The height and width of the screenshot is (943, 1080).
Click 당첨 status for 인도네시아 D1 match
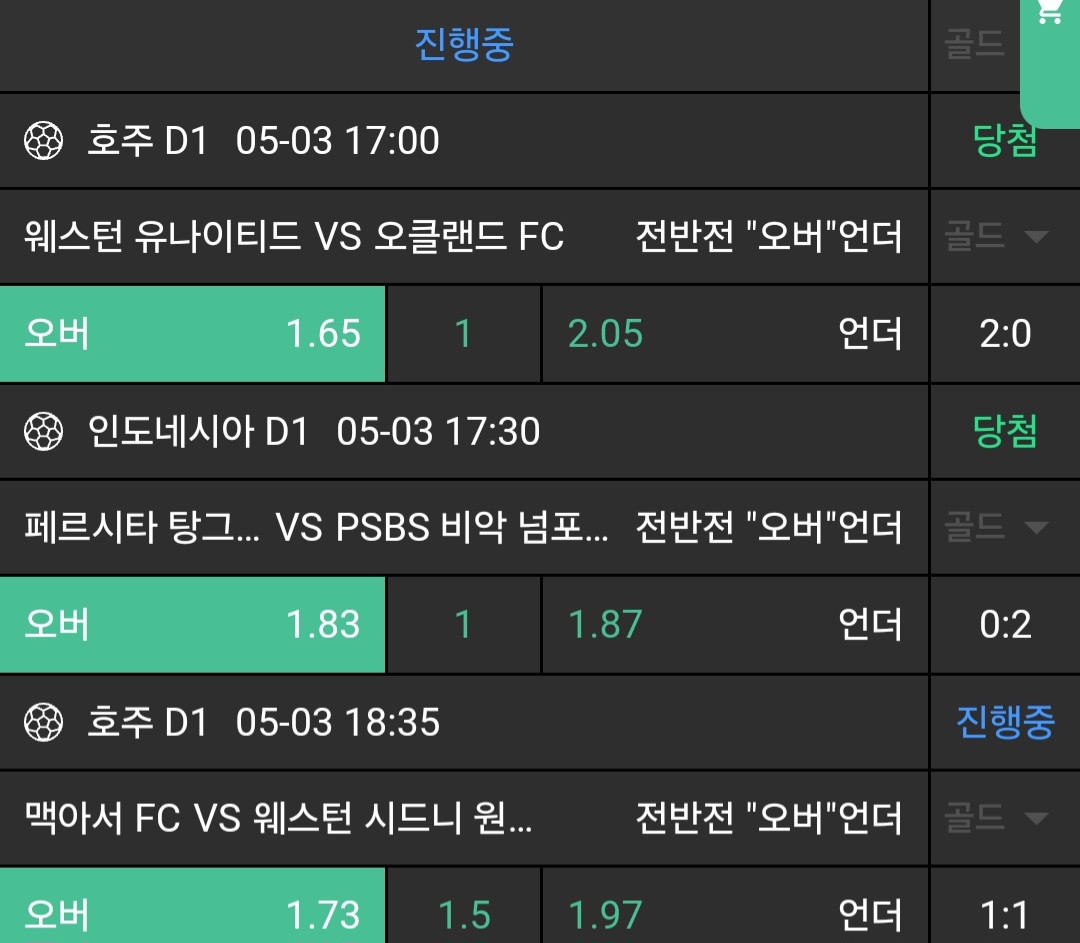(1005, 432)
